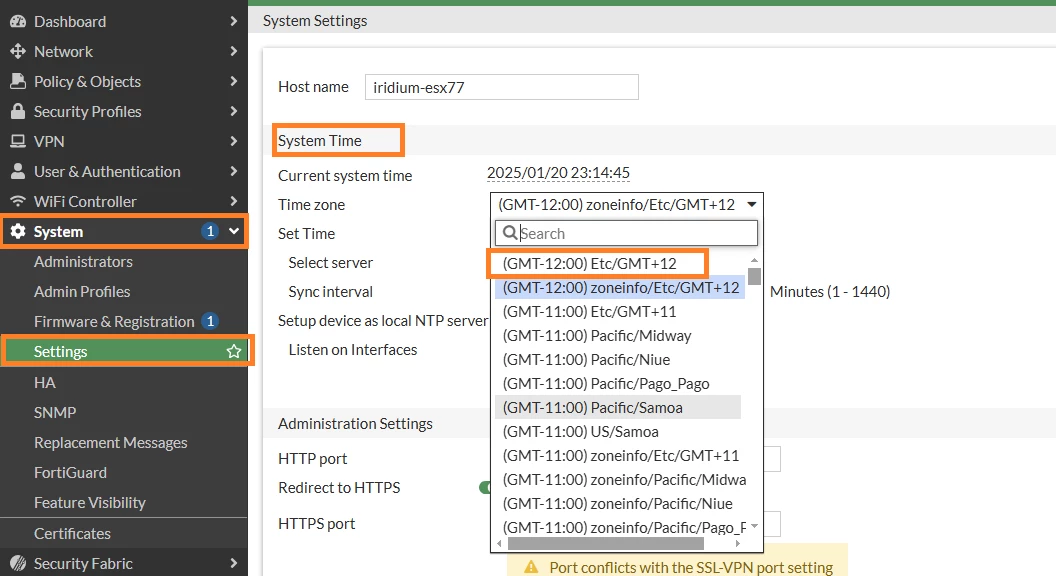Click the time zone list vertical scrollbar

(754, 277)
